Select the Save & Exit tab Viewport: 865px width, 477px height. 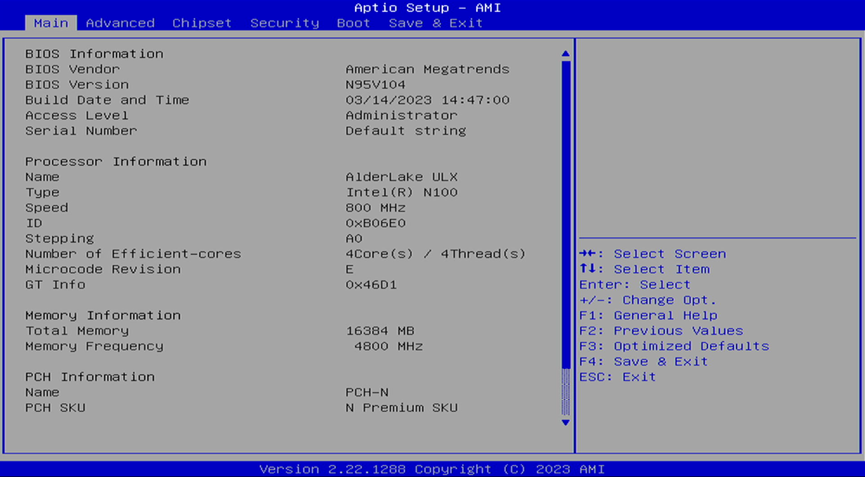(436, 23)
